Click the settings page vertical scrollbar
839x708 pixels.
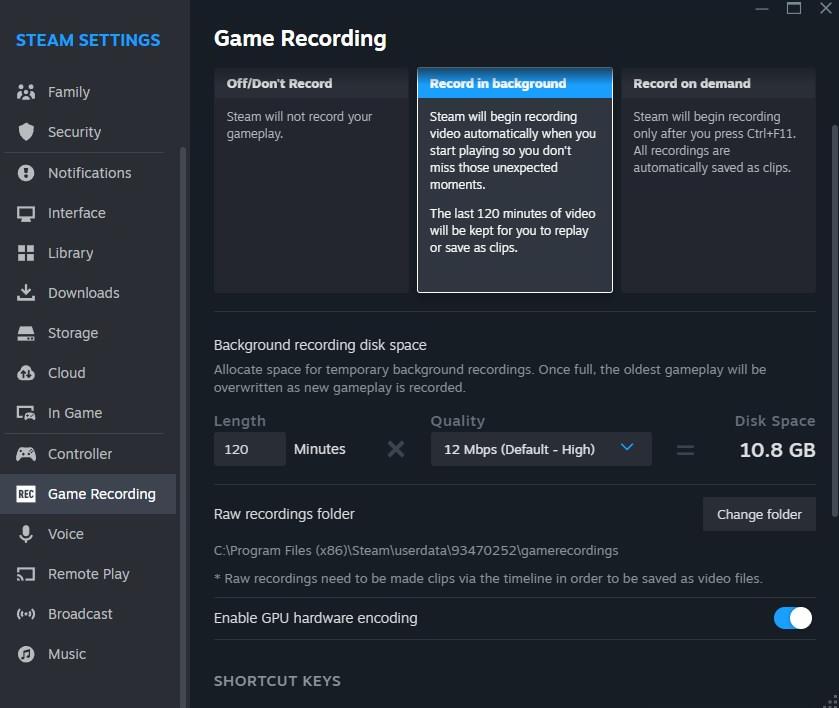[x=835, y=321]
